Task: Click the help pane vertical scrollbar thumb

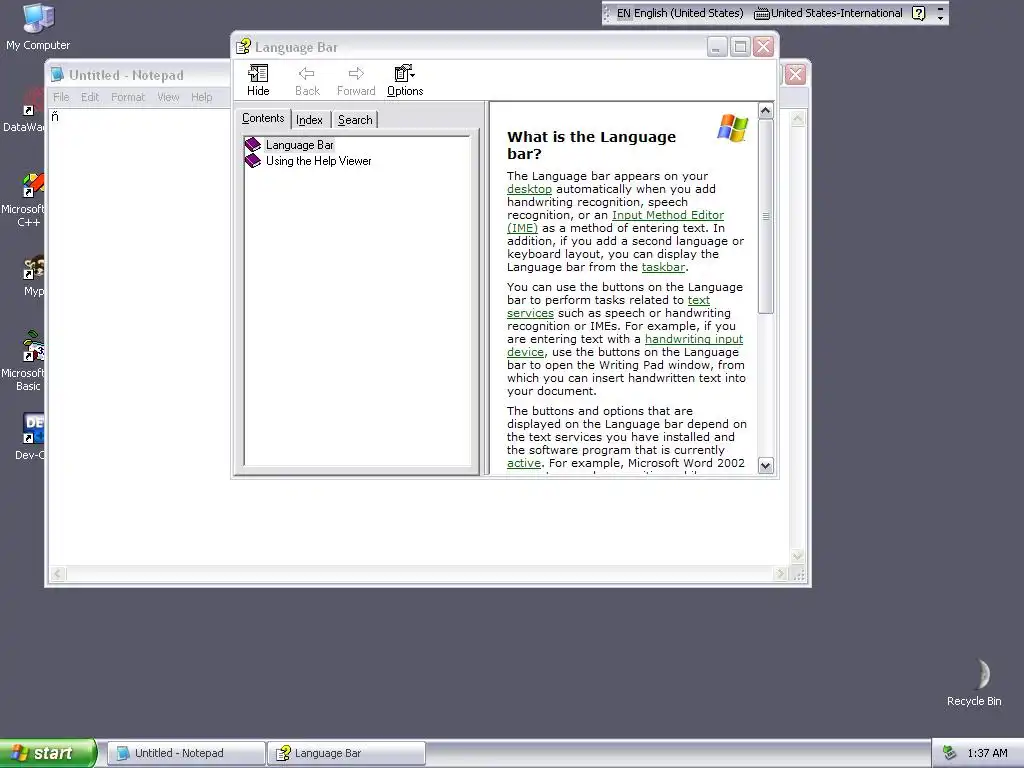Action: click(765, 216)
